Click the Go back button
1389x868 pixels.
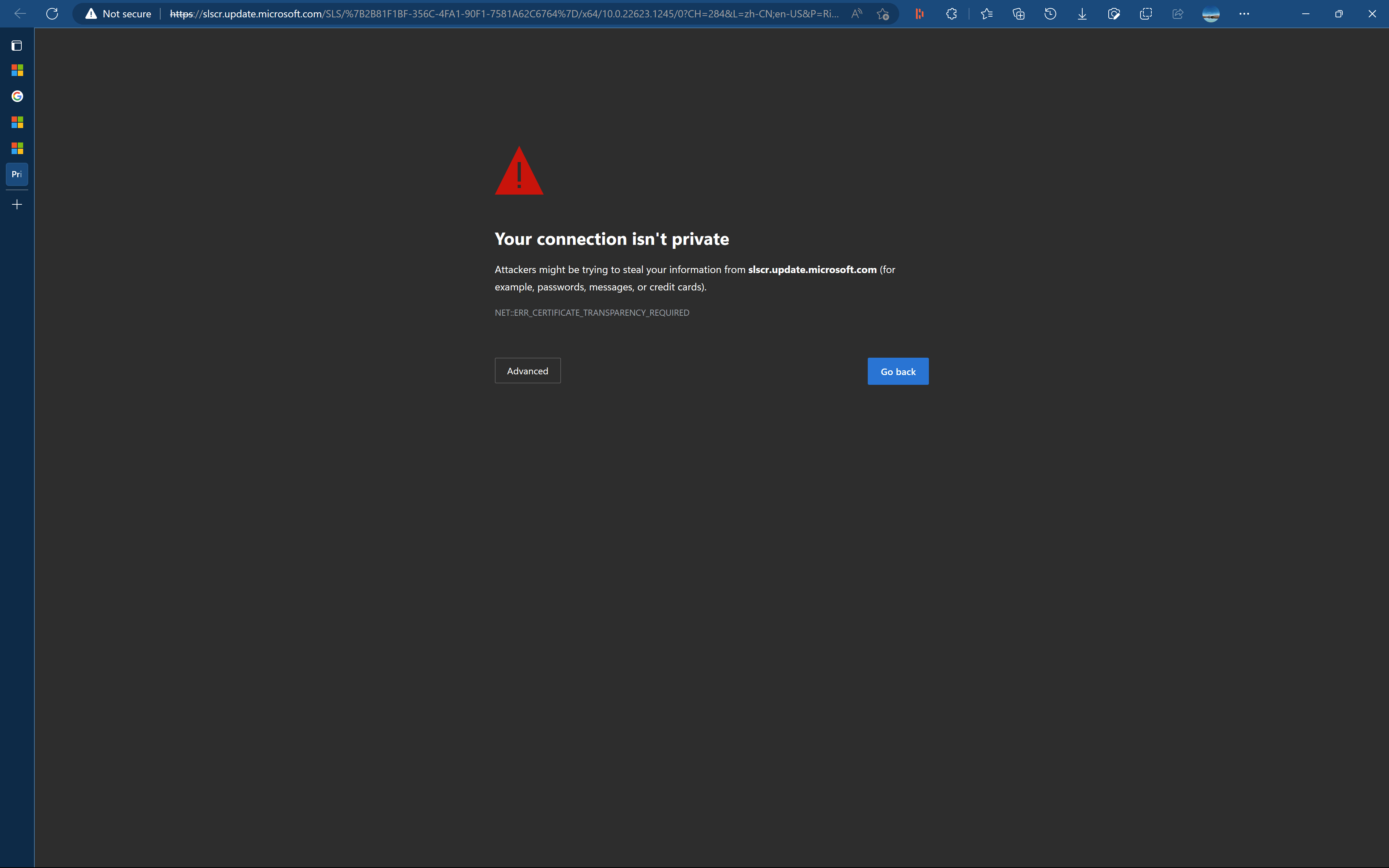(898, 371)
